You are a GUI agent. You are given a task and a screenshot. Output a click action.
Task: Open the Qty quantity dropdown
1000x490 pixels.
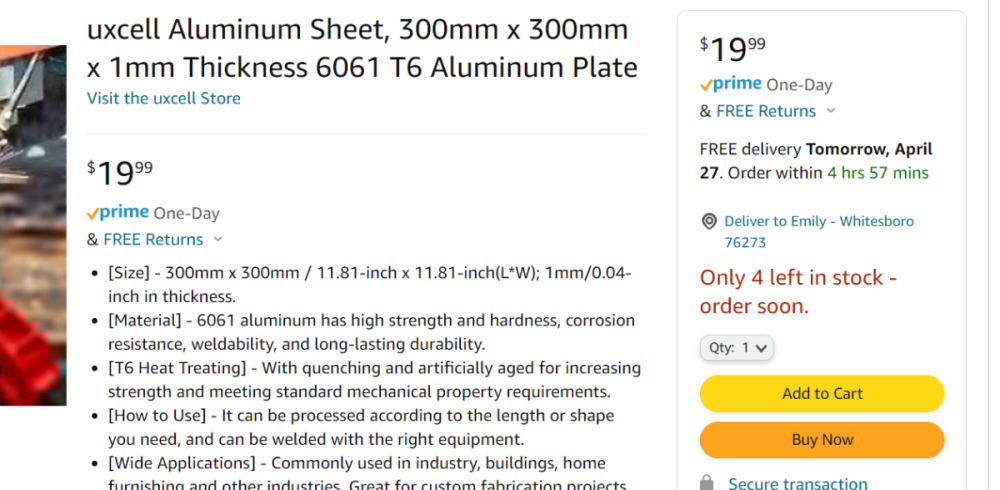(x=737, y=348)
